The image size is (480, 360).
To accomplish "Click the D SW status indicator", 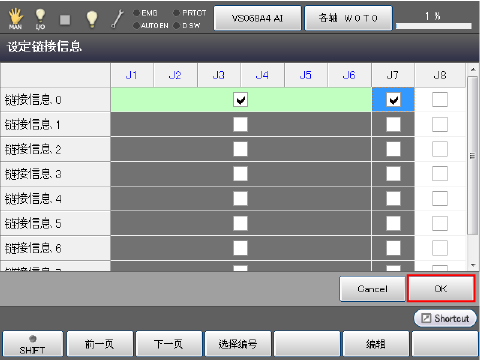I will click(x=187, y=26).
